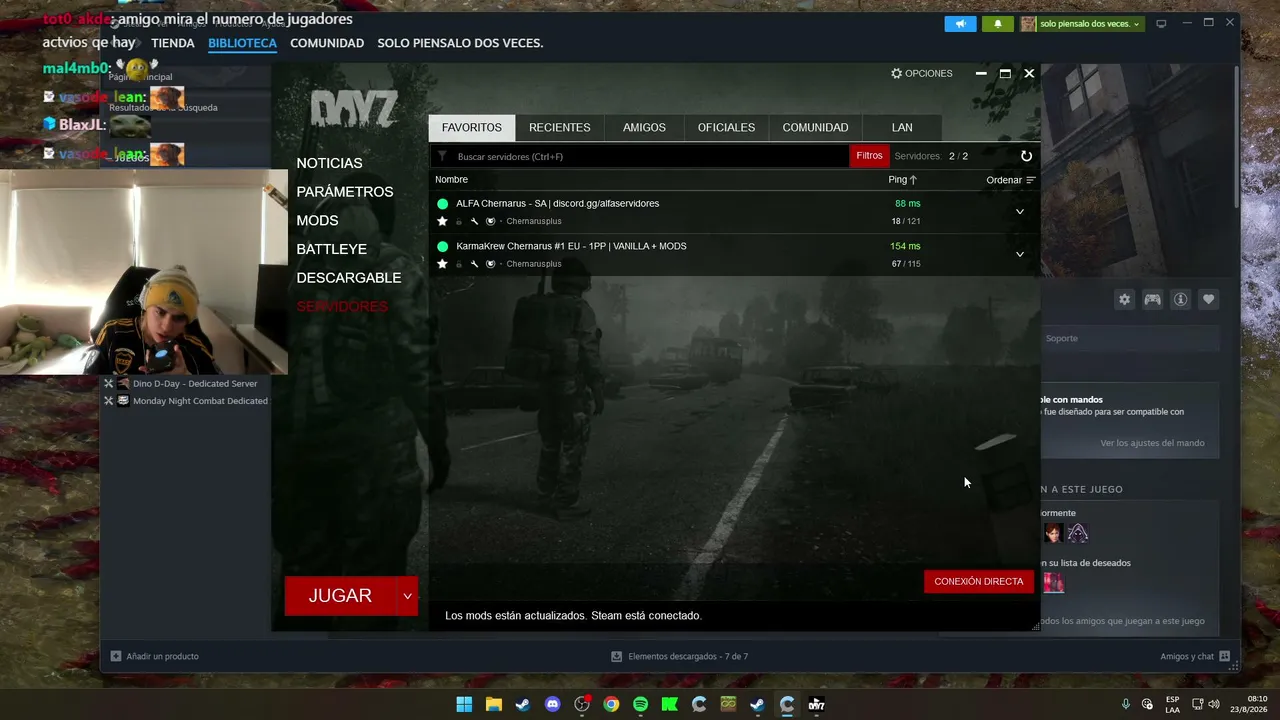Switch to the LAN tab
The image size is (1280, 720).
coord(902,128)
